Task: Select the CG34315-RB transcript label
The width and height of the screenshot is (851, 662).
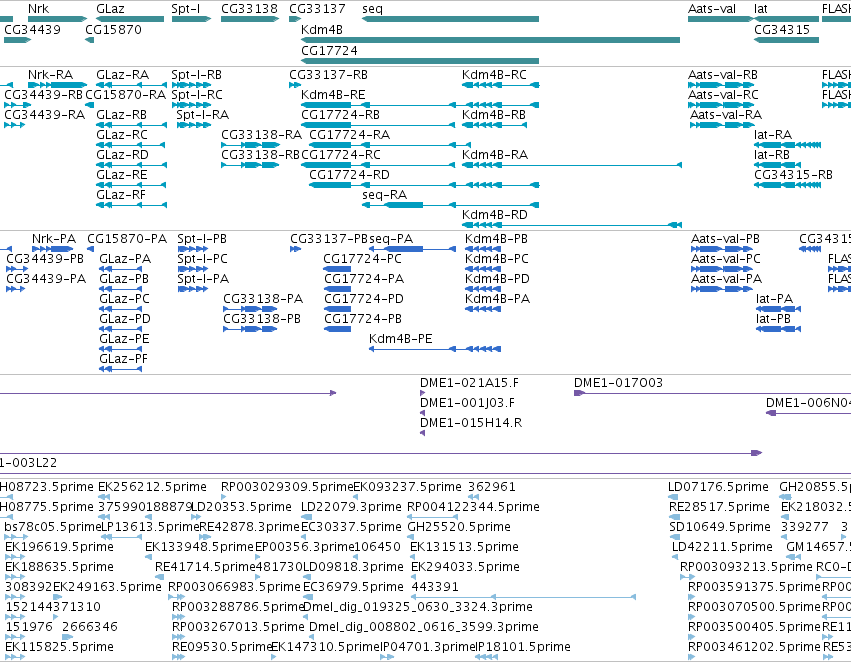Action: pyautogui.click(x=793, y=175)
